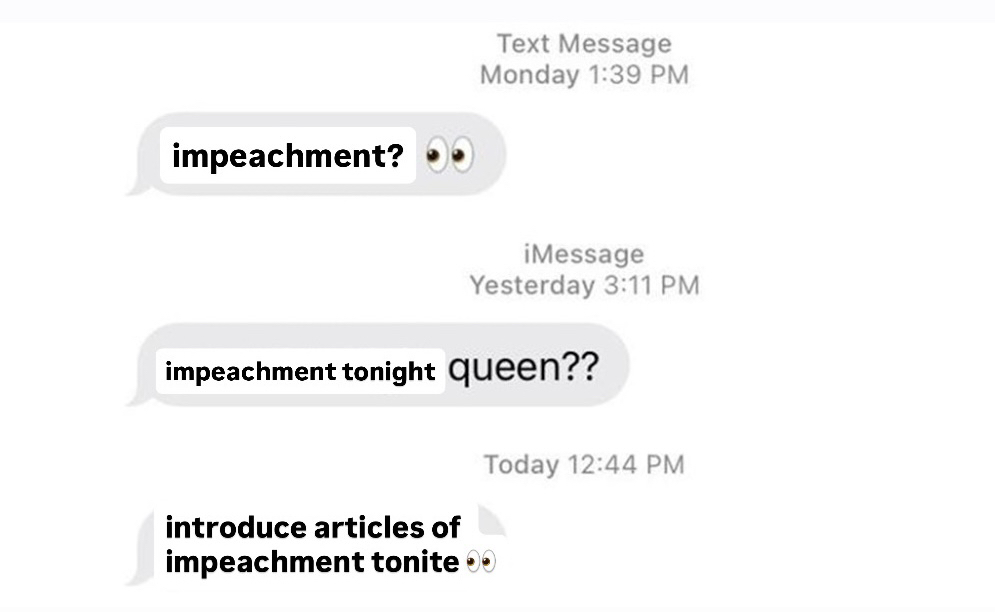This screenshot has height=612, width=995.
Task: Tap the "Today 12:44 PM" timestamp
Action: click(x=584, y=464)
